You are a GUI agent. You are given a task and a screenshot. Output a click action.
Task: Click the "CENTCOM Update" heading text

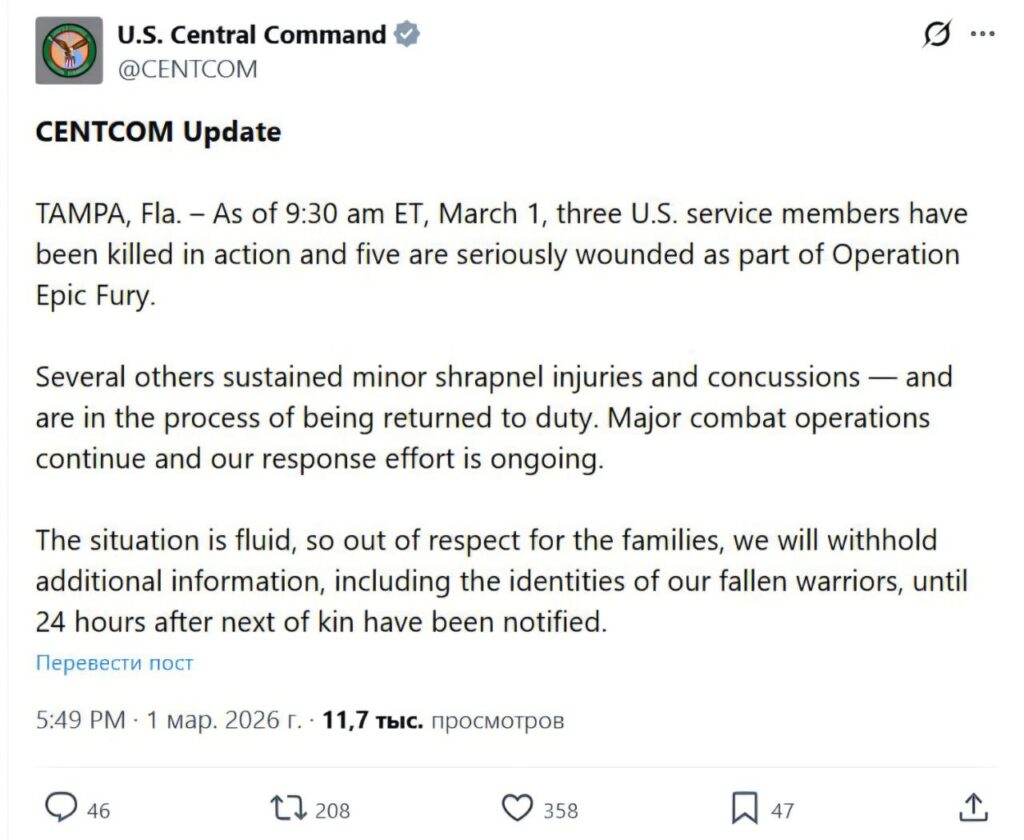click(x=158, y=132)
